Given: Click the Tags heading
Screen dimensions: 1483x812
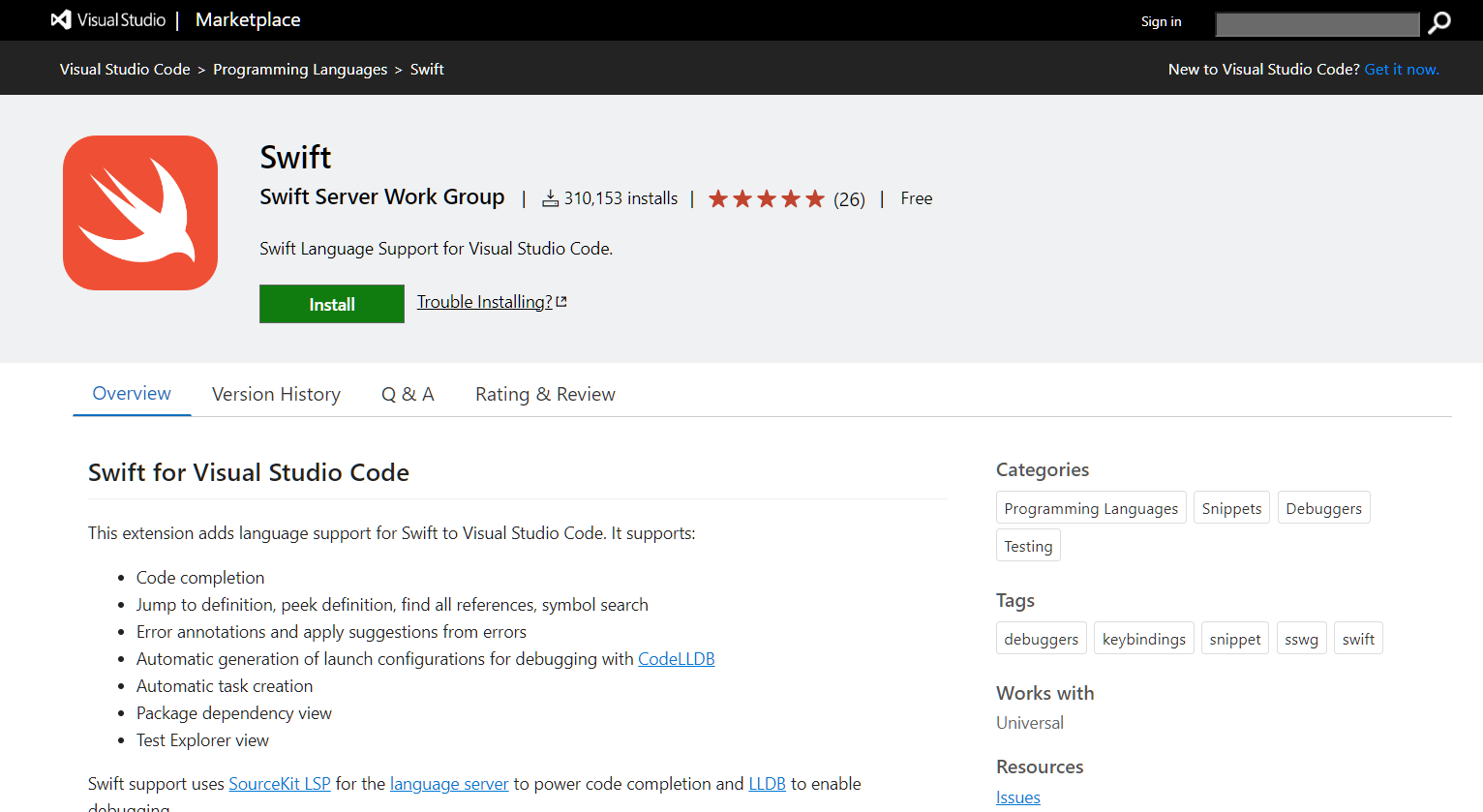Looking at the screenshot, I should click(1015, 600).
